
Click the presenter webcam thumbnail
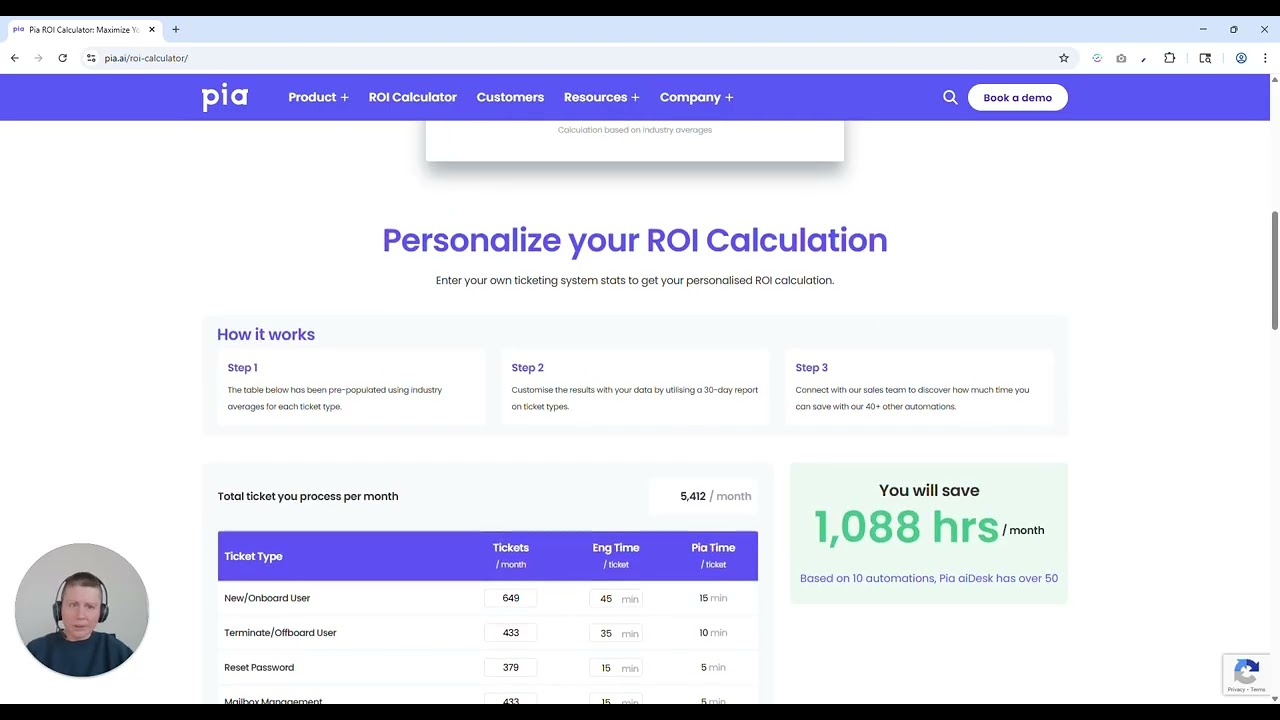tap(82, 610)
